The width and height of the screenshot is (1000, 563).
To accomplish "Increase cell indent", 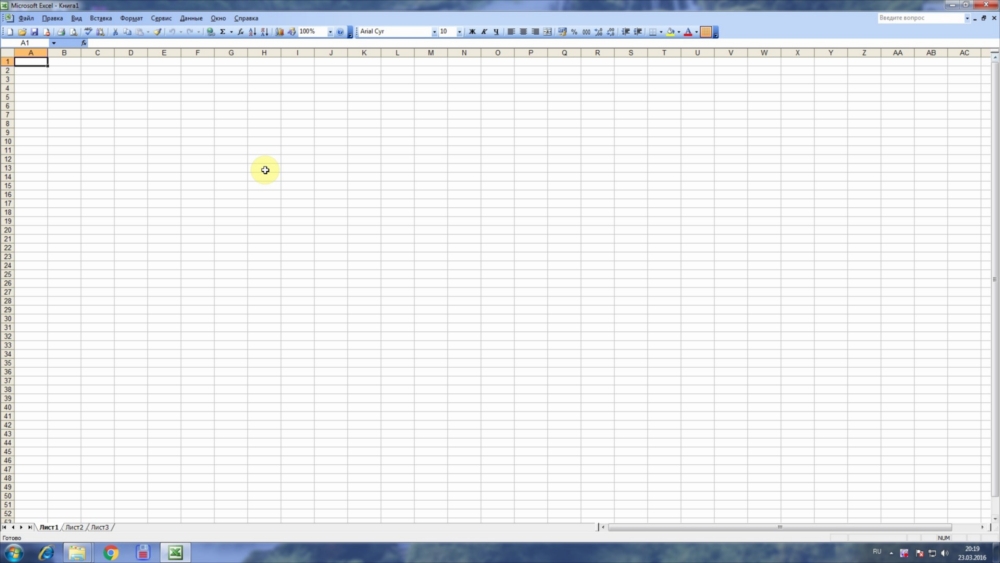I will [638, 32].
